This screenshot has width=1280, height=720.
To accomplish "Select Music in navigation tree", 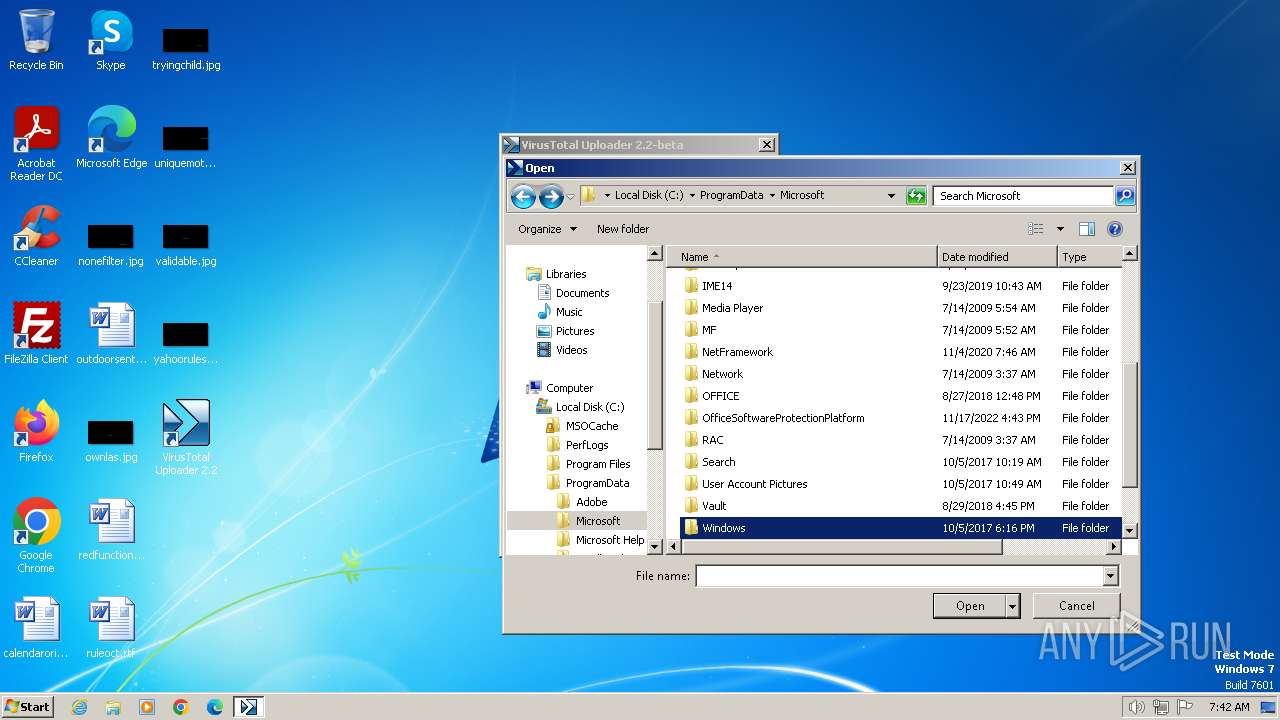I will click(x=559, y=312).
